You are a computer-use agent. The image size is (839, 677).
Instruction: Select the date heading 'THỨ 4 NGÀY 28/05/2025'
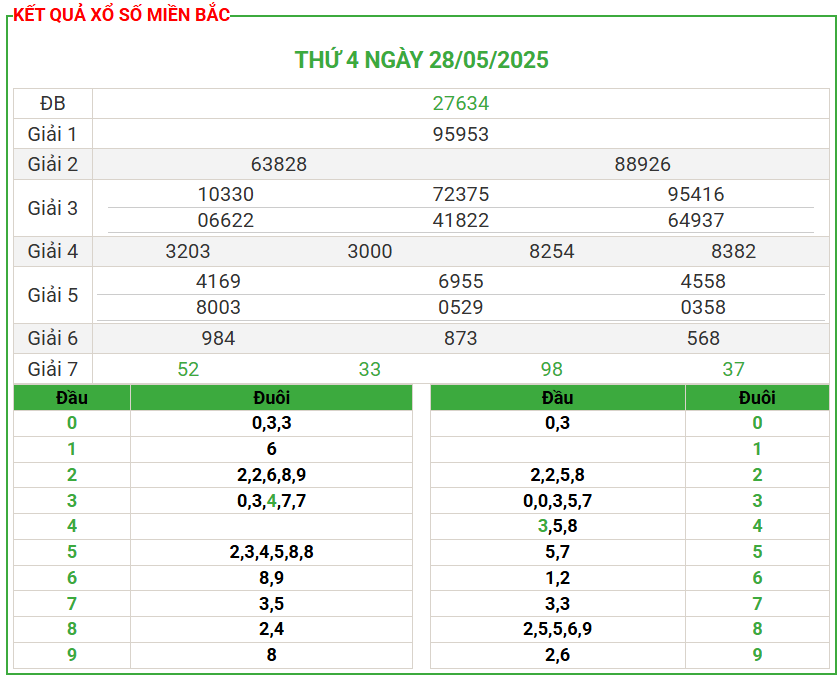[422, 59]
